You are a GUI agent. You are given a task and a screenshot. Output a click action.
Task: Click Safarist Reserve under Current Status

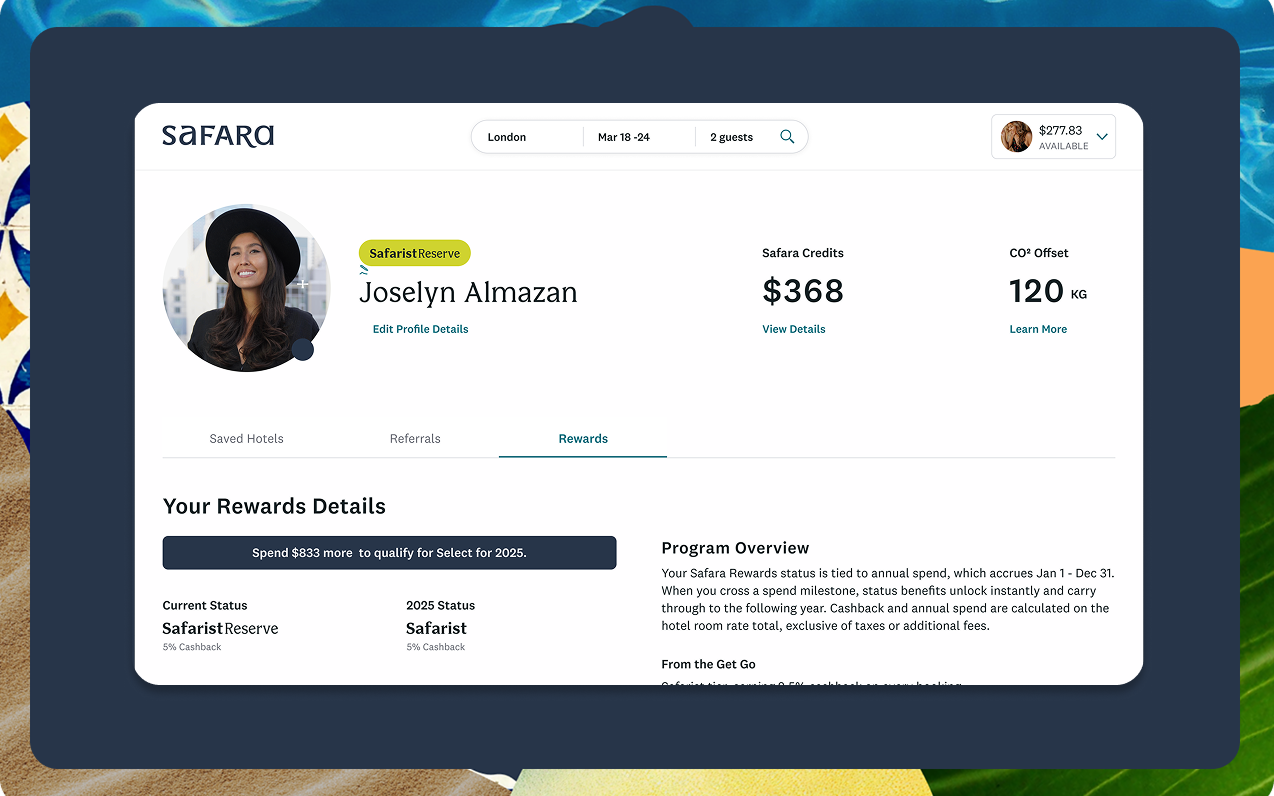[x=221, y=628]
